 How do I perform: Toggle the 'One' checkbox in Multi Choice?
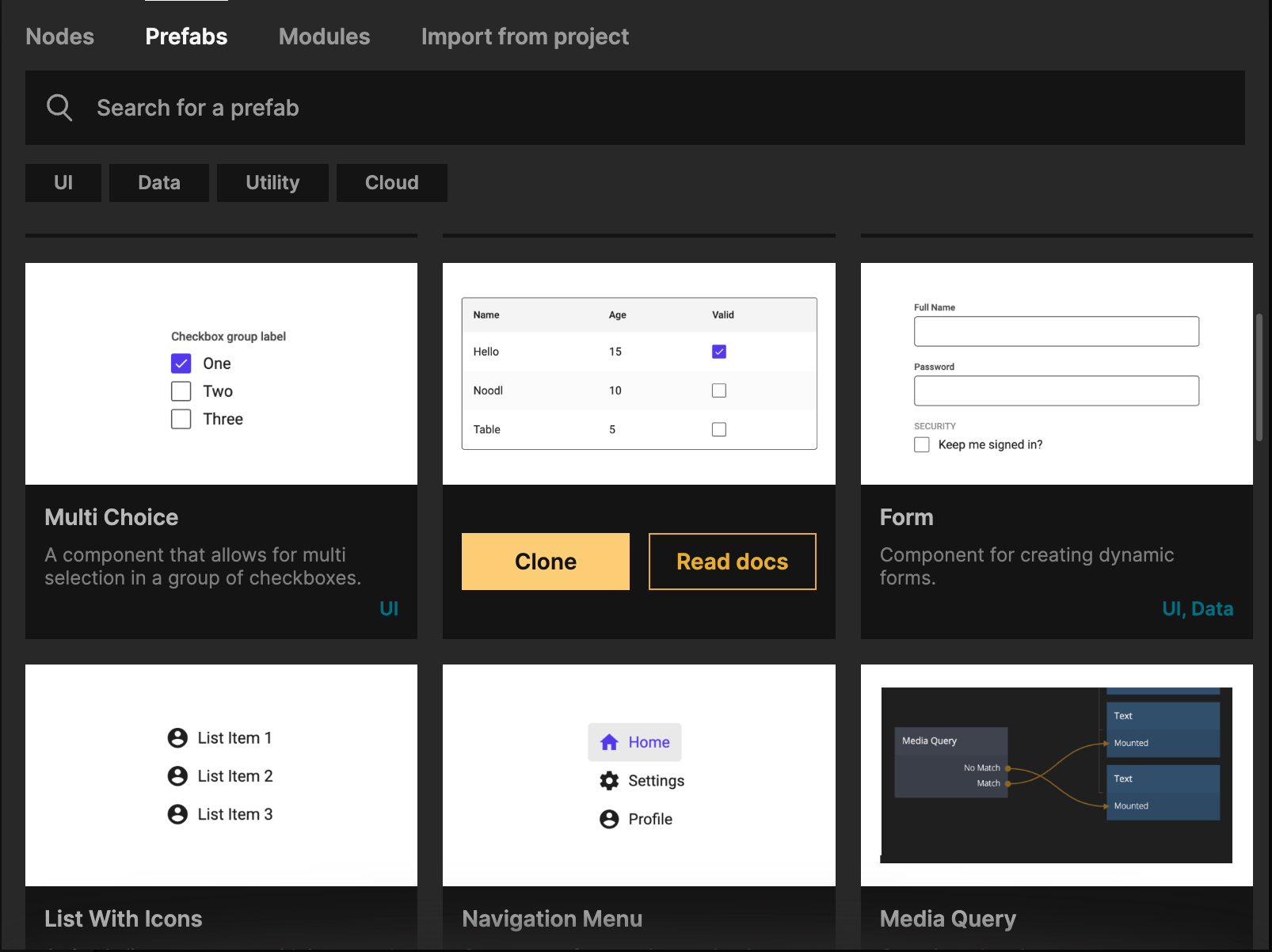(181, 364)
